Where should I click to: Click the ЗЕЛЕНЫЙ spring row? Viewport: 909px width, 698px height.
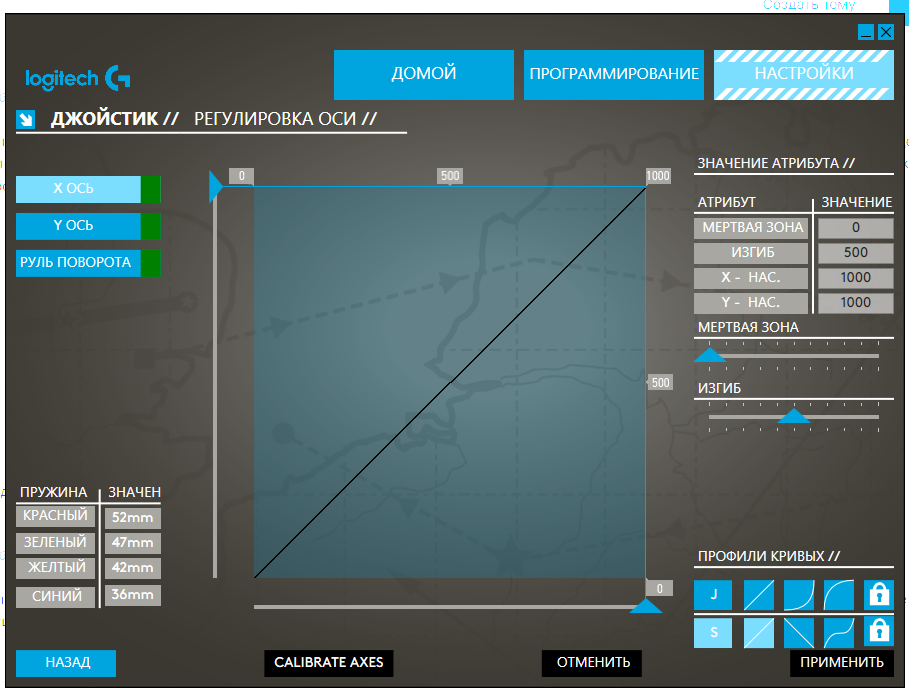click(x=56, y=543)
